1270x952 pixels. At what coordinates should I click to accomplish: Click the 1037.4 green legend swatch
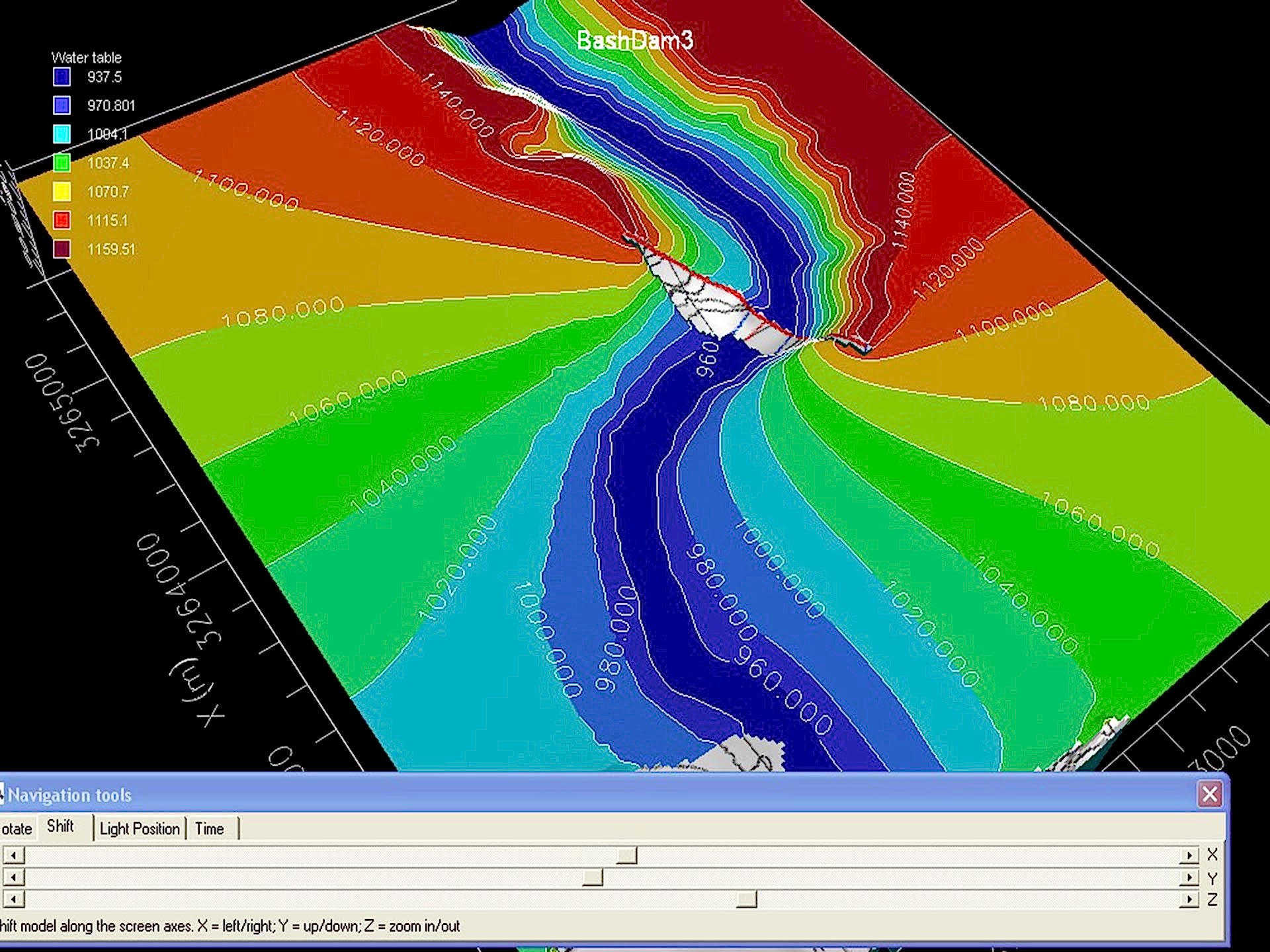coord(62,163)
